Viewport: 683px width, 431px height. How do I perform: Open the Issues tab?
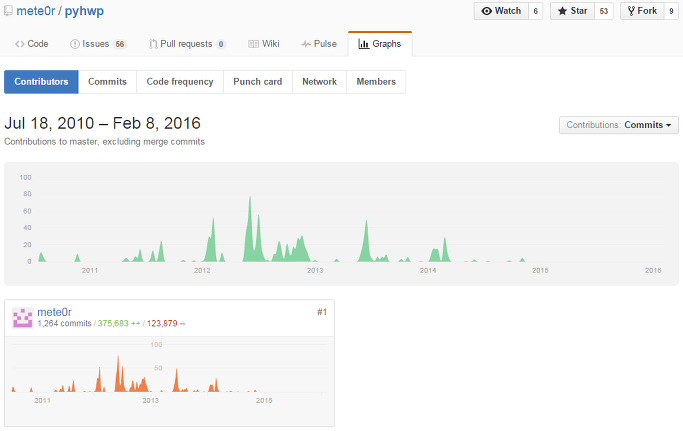[98, 44]
